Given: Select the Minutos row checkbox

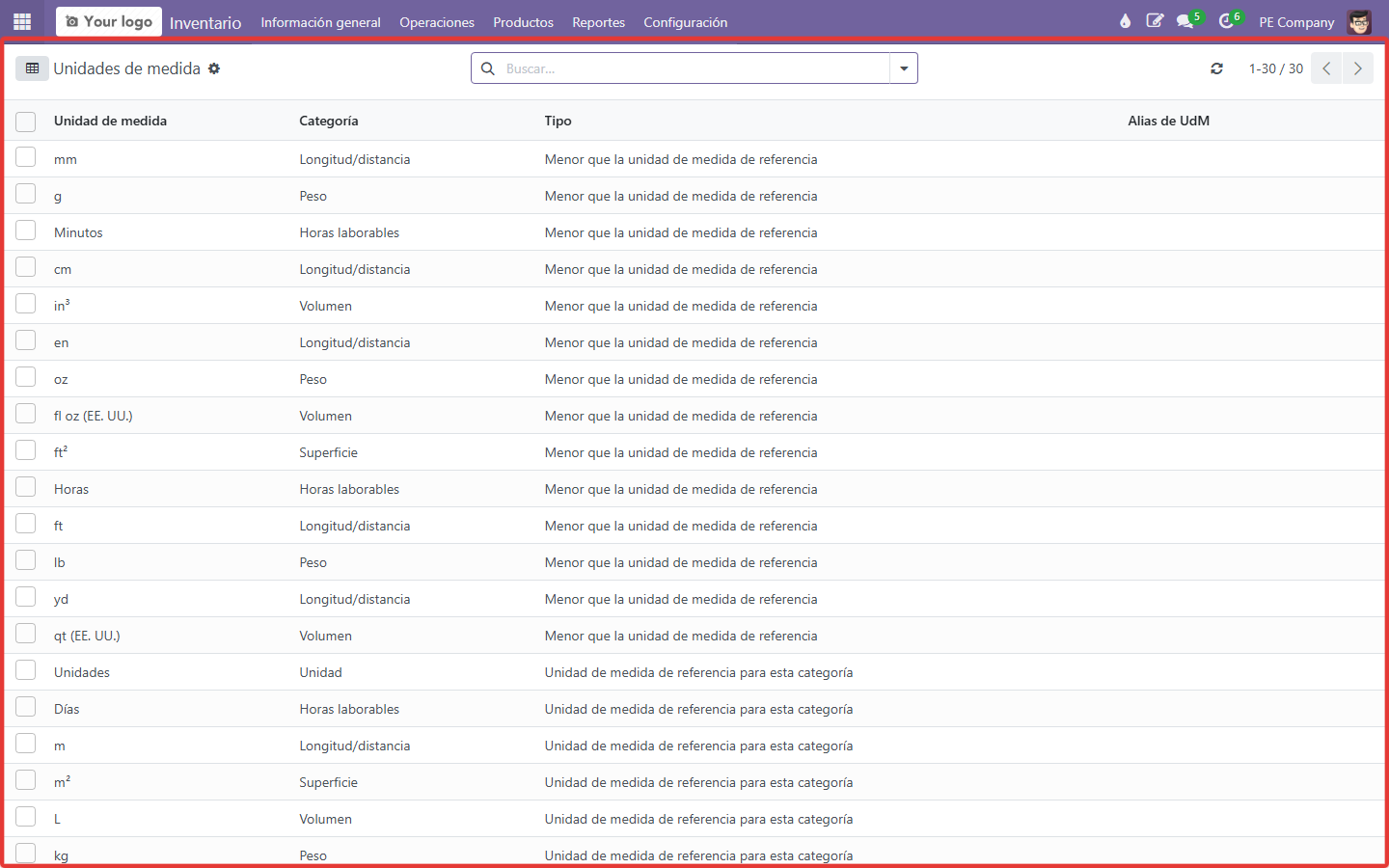Looking at the screenshot, I should coord(26,231).
